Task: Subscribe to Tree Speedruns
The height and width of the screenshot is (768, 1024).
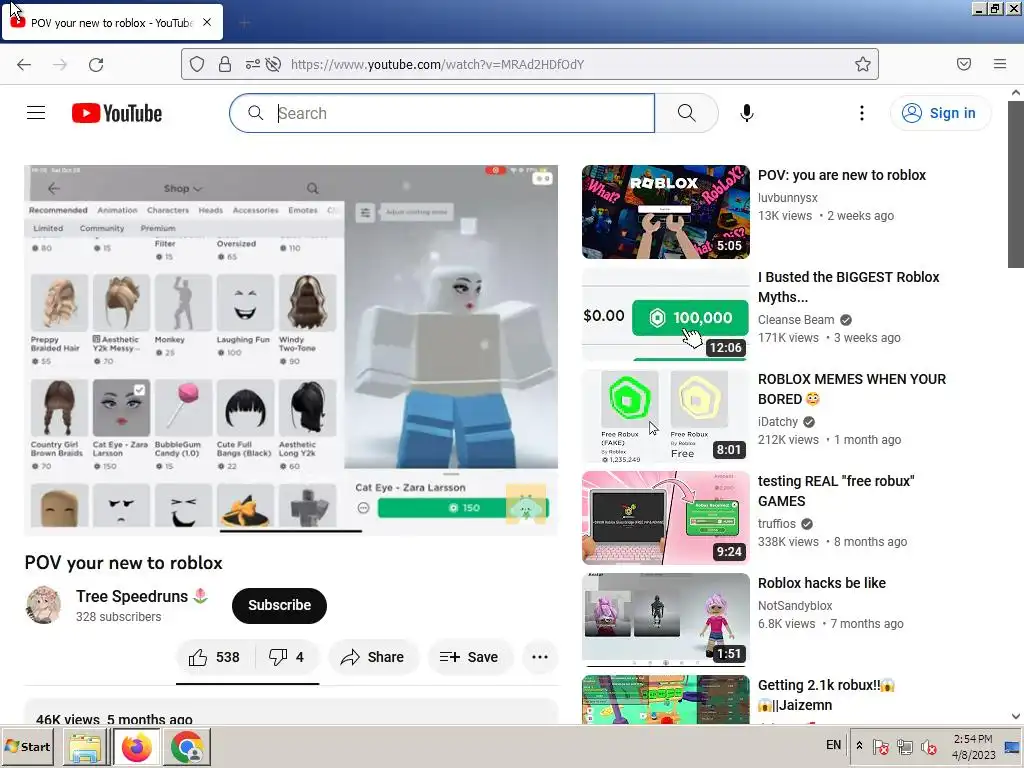Action: [280, 605]
